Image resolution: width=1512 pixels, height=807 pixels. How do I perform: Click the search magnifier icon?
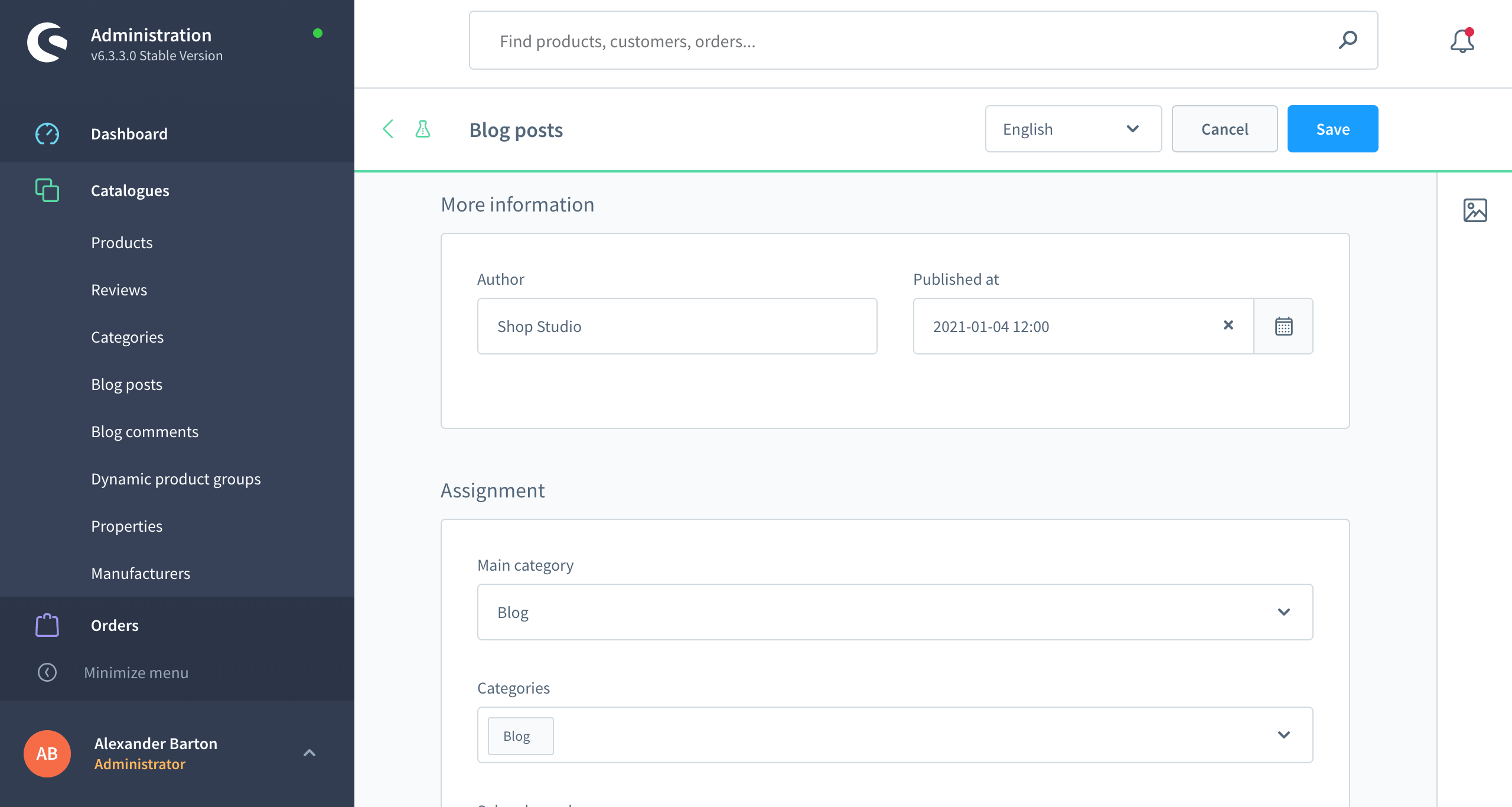click(x=1348, y=40)
